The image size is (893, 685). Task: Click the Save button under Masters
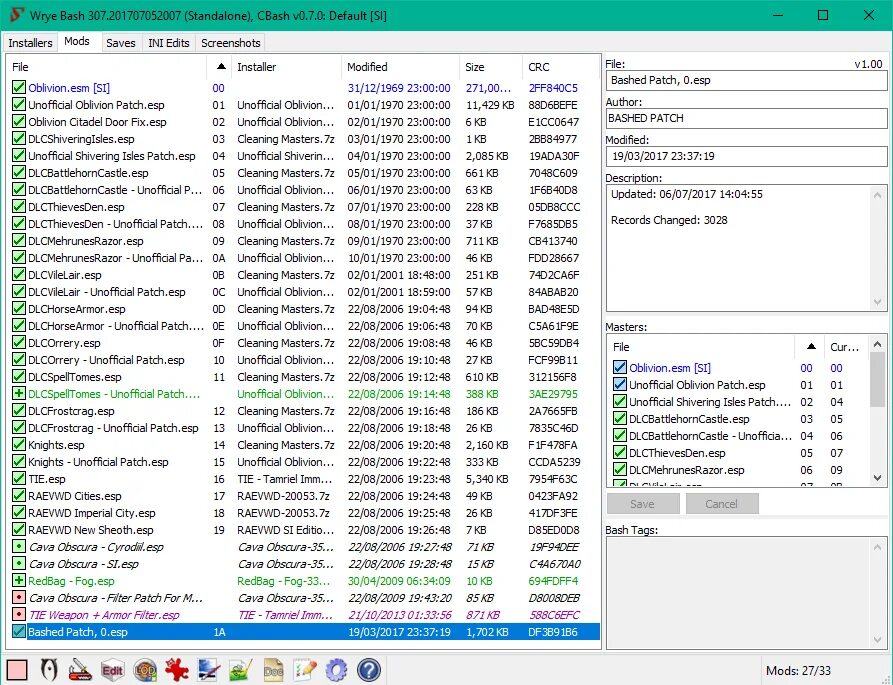(642, 504)
